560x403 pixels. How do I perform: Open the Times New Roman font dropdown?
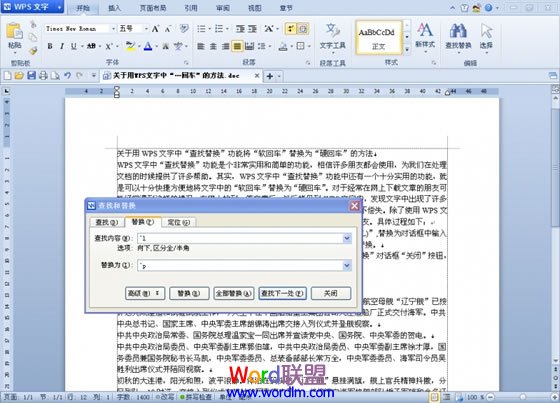(113, 29)
